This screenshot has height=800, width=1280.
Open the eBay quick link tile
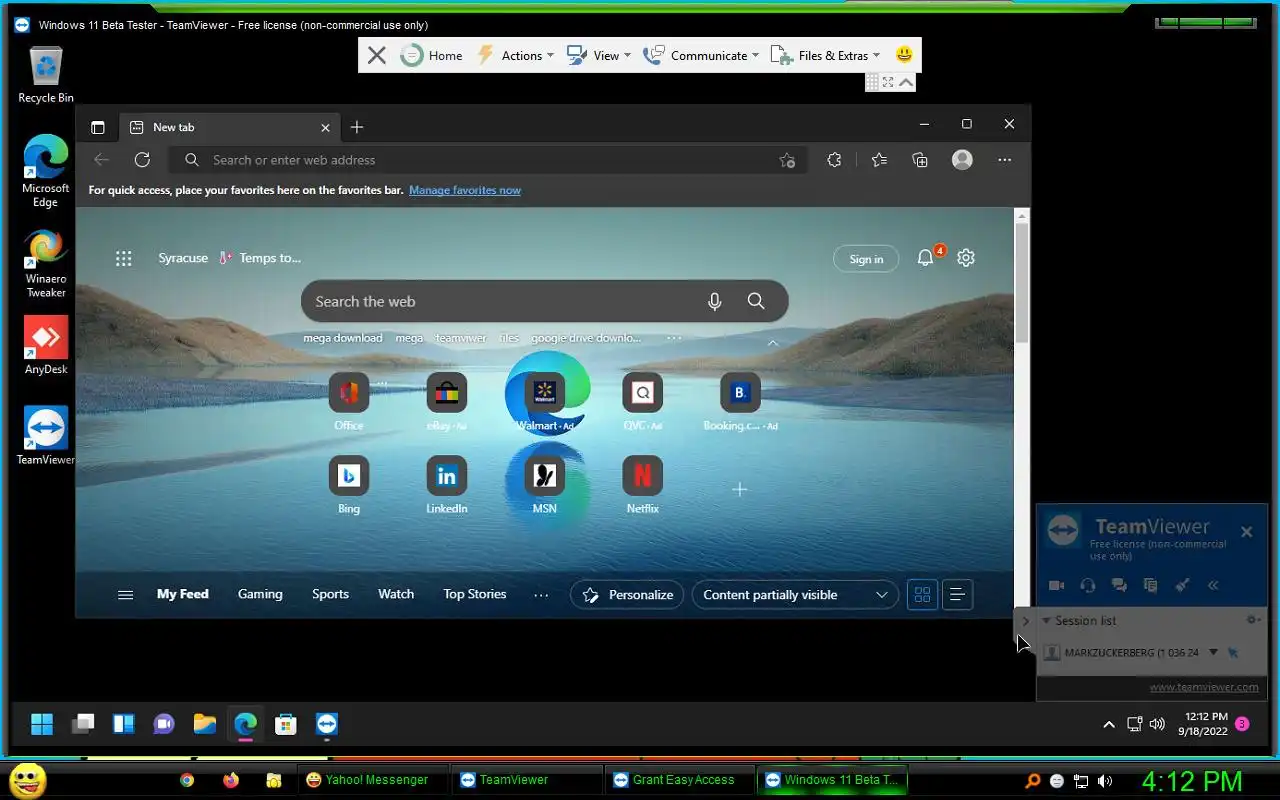tap(447, 402)
